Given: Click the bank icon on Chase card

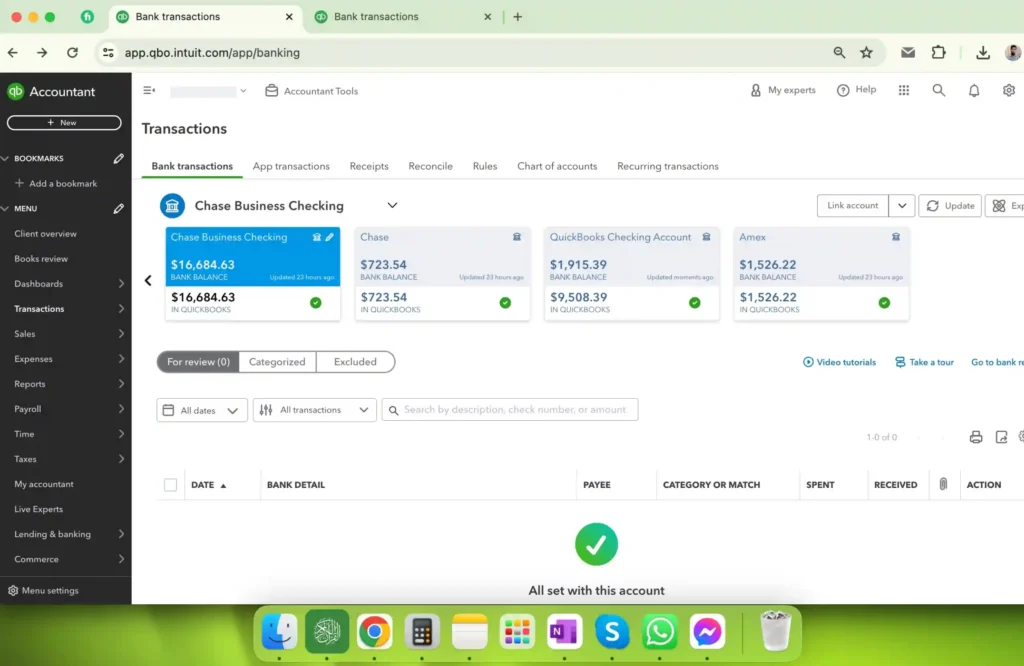Looking at the screenshot, I should point(517,237).
